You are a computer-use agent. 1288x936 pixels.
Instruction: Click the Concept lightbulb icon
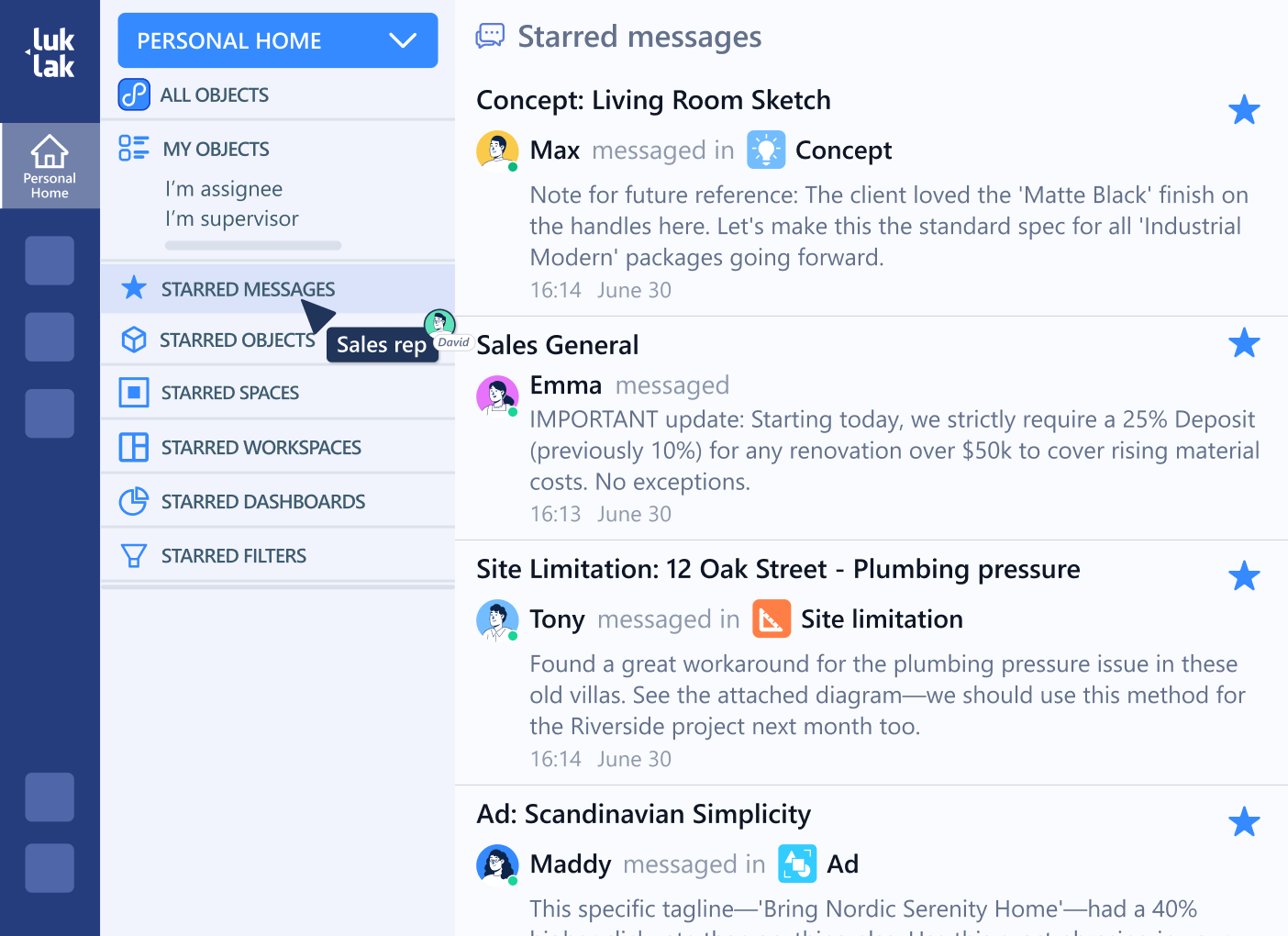coord(766,150)
